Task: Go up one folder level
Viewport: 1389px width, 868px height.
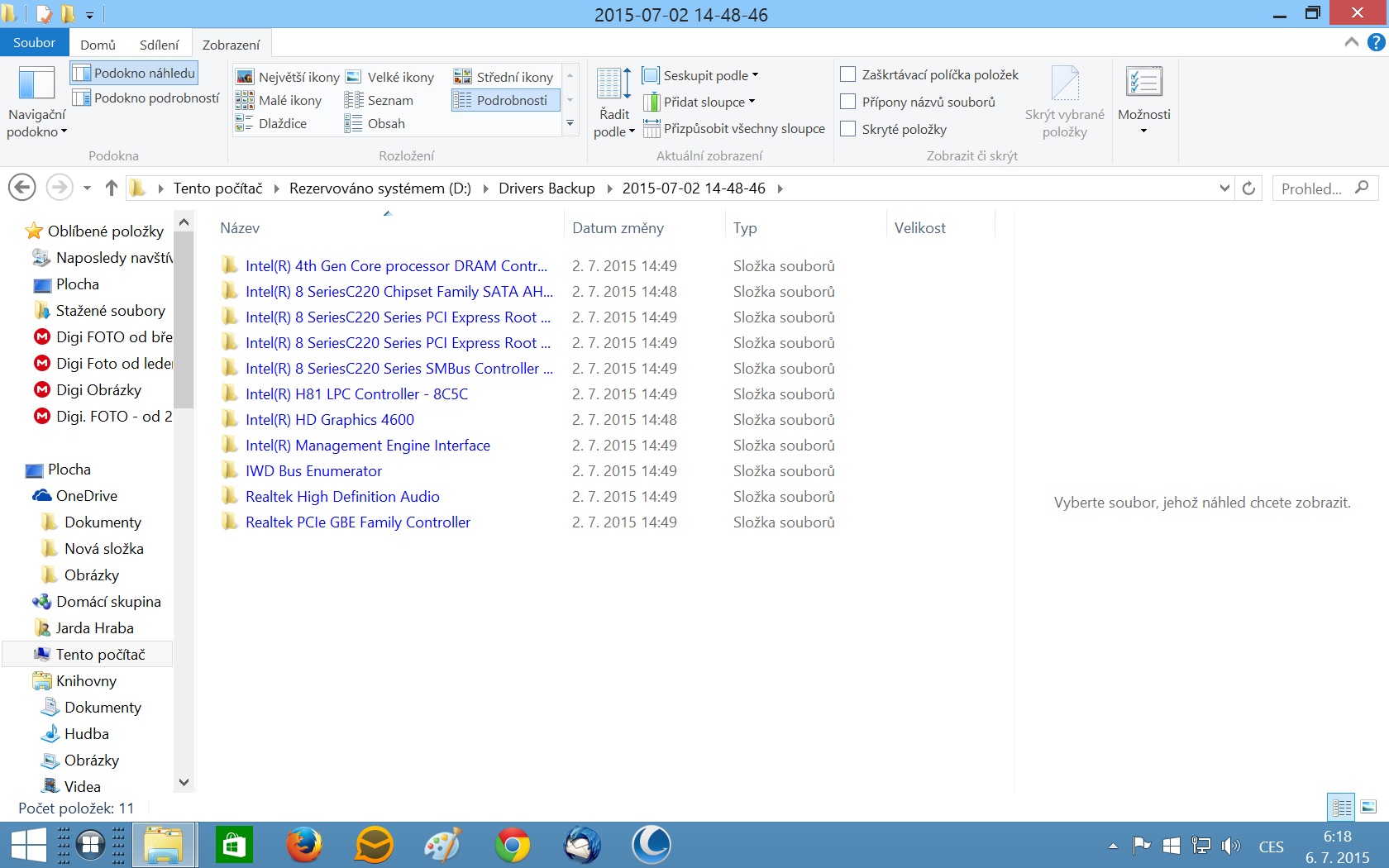Action: tap(112, 188)
